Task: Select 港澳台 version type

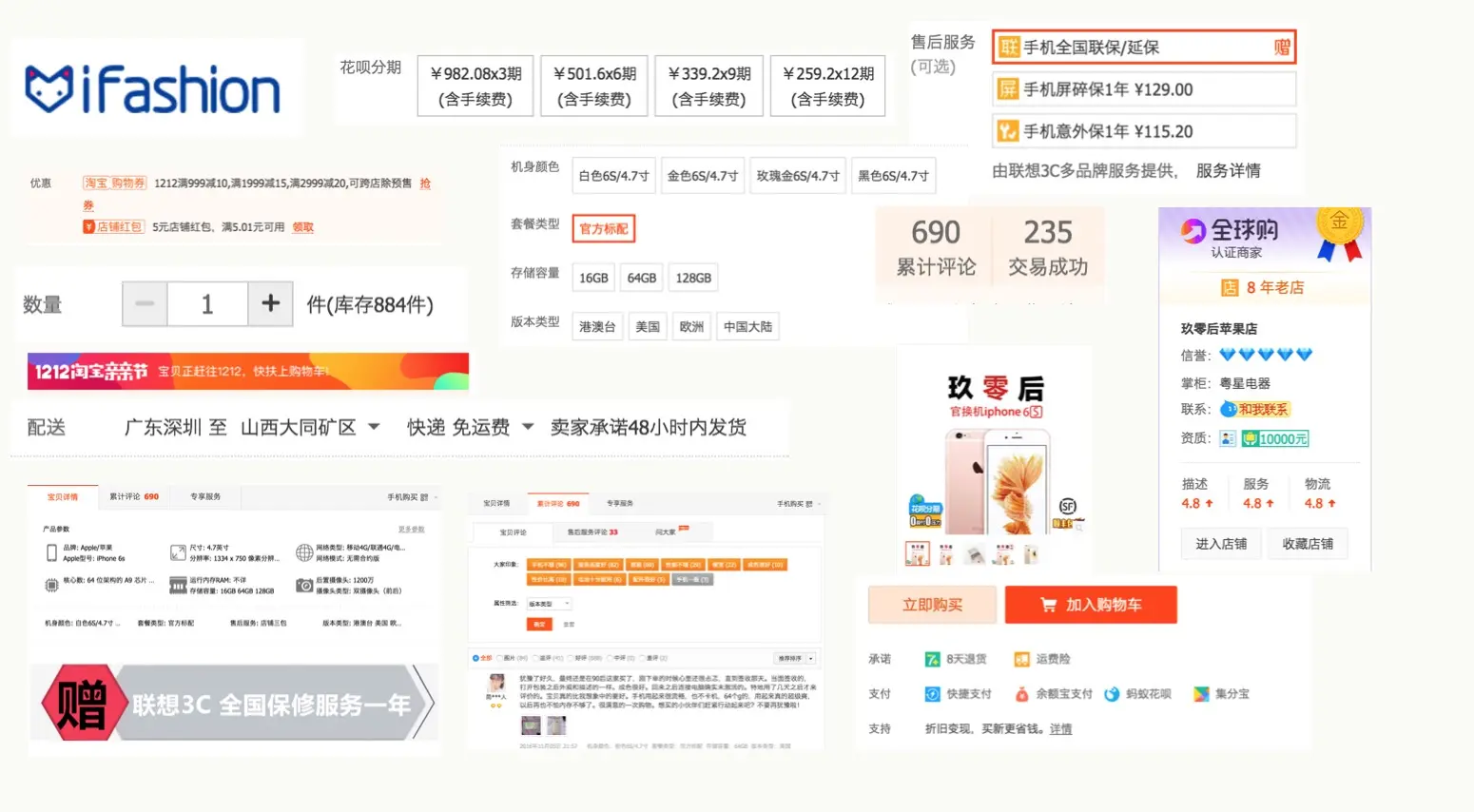Action: (597, 326)
